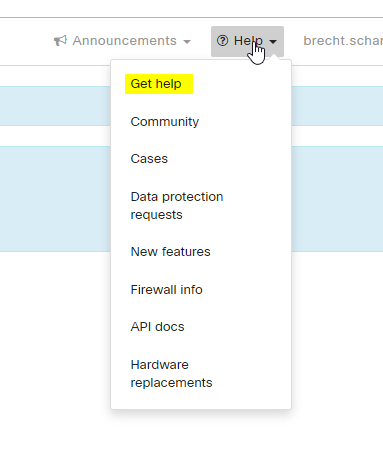Select Hardware replacements entry
383x450 pixels.
click(171, 374)
